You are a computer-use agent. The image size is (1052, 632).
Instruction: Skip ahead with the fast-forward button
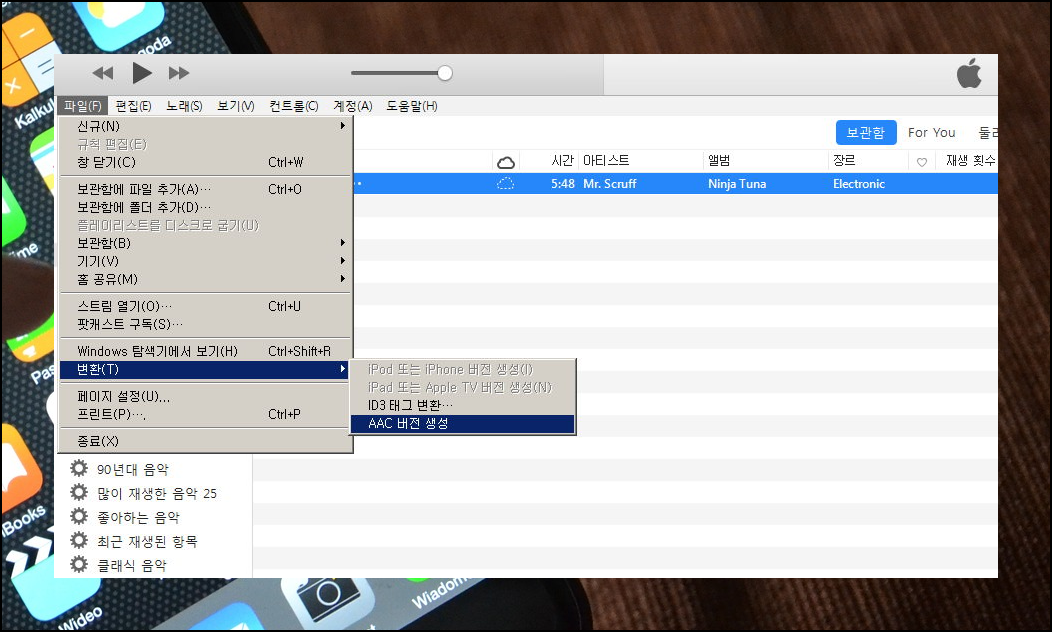(x=178, y=73)
